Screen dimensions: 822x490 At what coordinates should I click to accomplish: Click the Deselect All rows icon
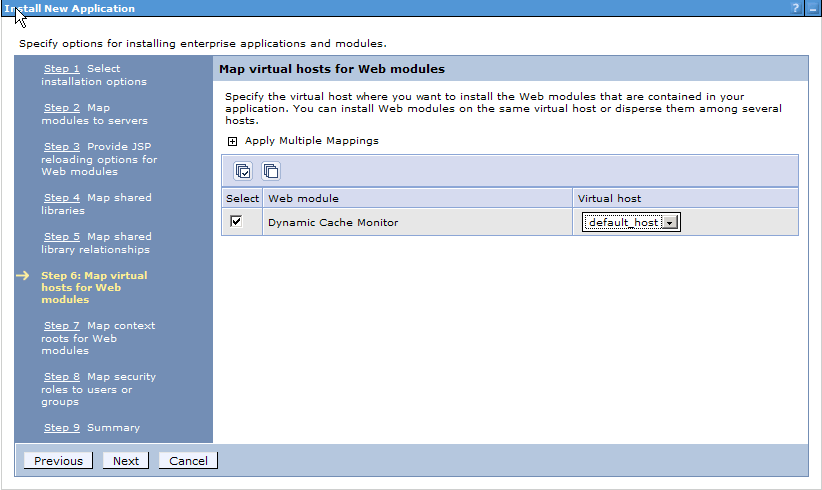coord(271,171)
